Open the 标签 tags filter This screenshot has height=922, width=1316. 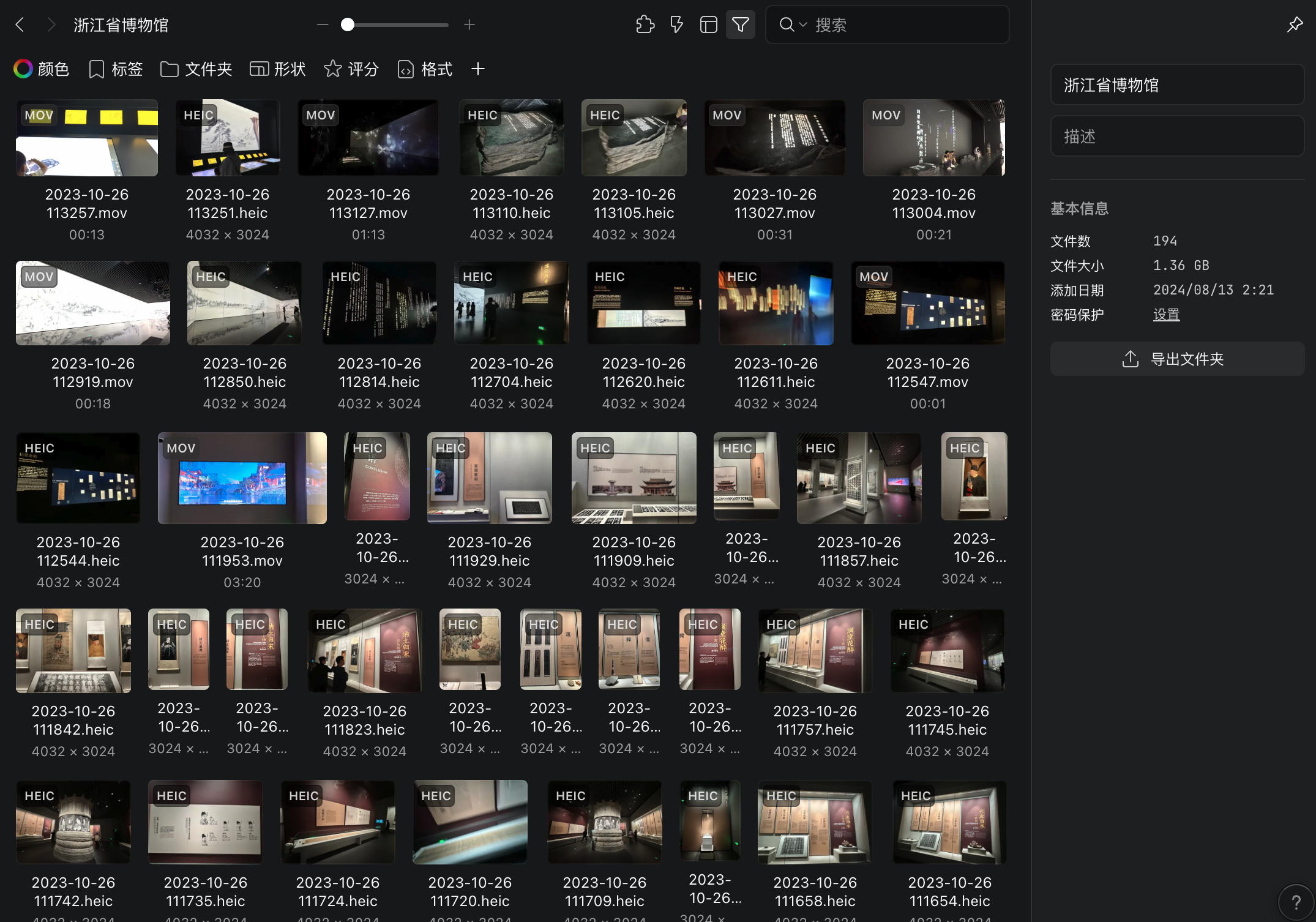[114, 69]
